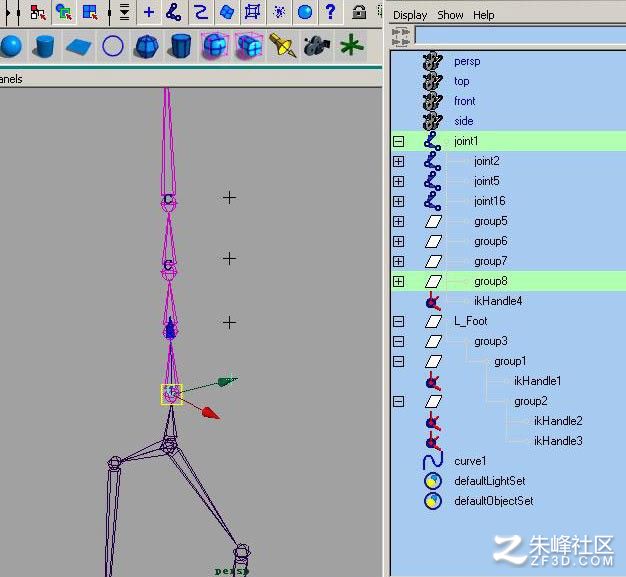This screenshot has height=577, width=626.
Task: Open the Outliner Display menu
Action: click(x=410, y=15)
